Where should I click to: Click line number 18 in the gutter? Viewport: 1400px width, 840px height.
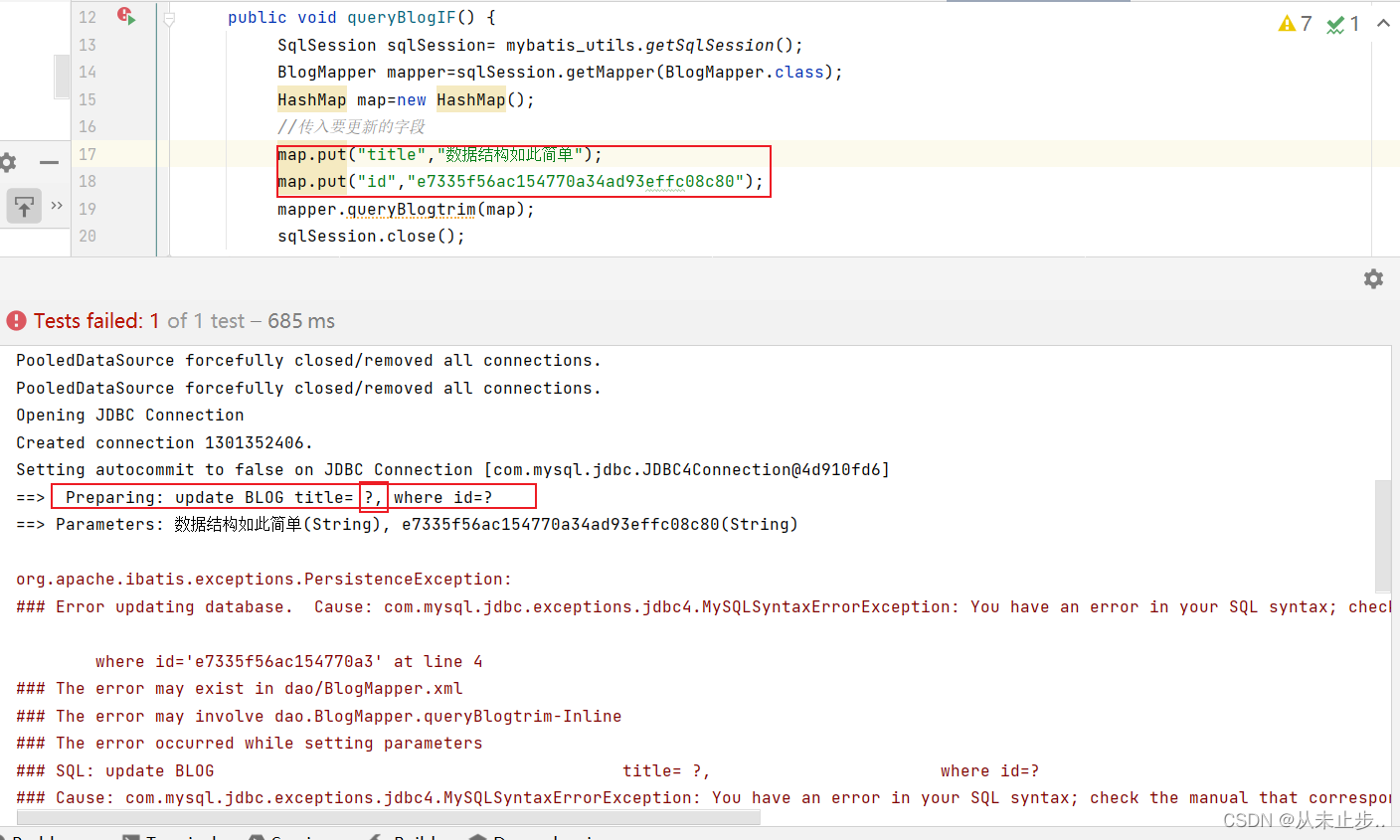pyautogui.click(x=87, y=181)
